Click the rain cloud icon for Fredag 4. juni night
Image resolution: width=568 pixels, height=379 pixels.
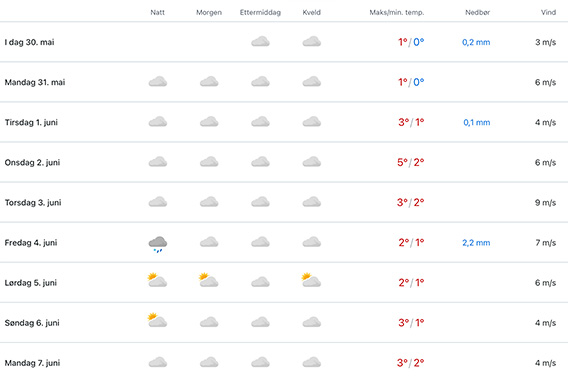[158, 244]
